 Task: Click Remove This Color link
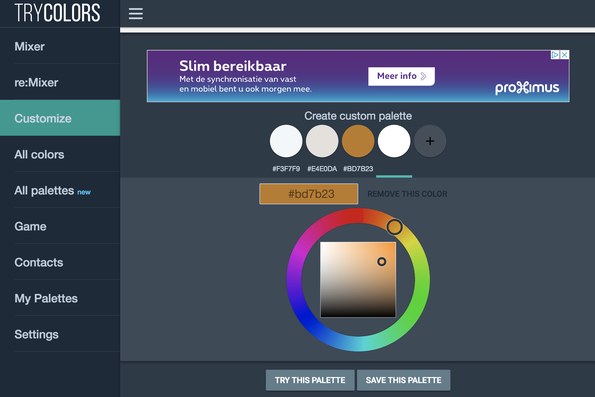tap(407, 194)
